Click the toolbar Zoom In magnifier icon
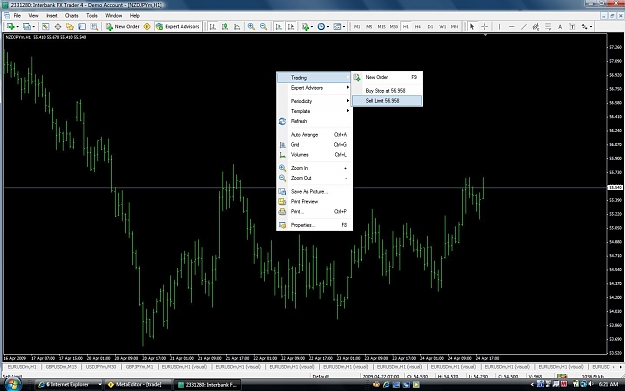625x391 pixels. pyautogui.click(x=251, y=27)
